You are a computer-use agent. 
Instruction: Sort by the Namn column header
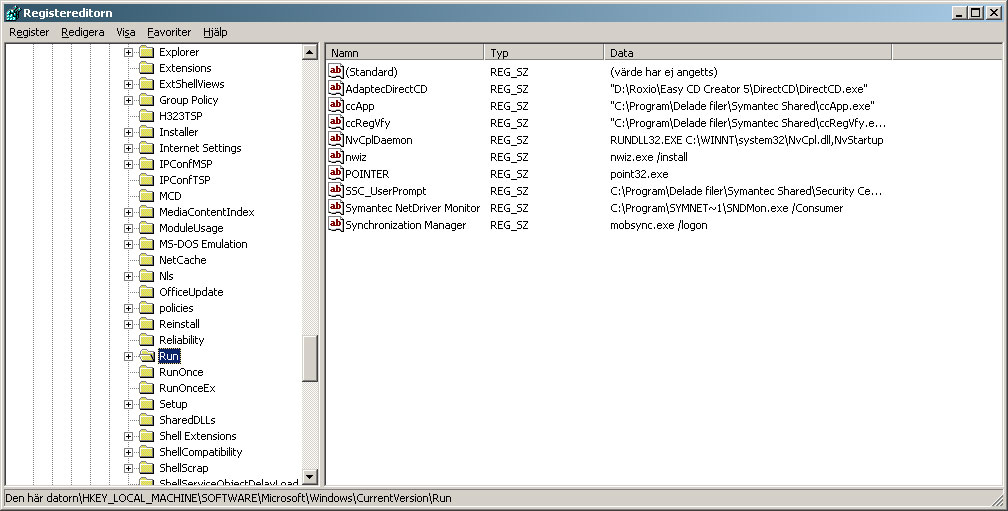pyautogui.click(x=405, y=53)
